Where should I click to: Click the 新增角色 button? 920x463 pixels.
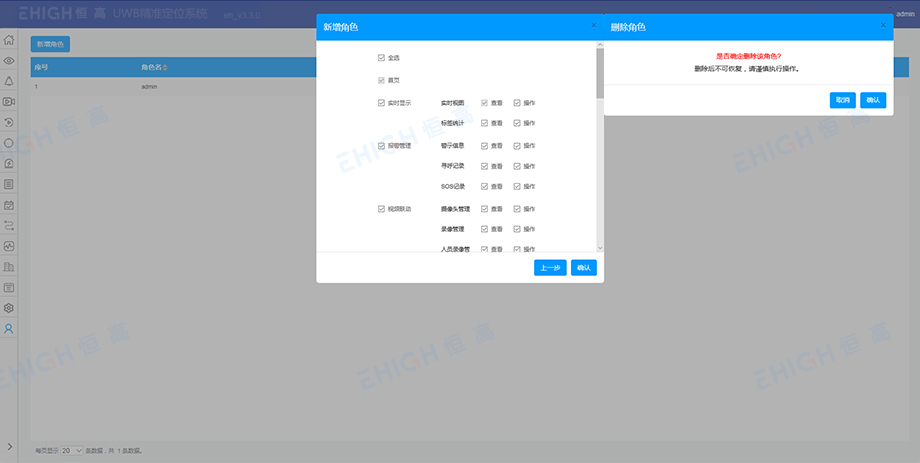click(51, 44)
